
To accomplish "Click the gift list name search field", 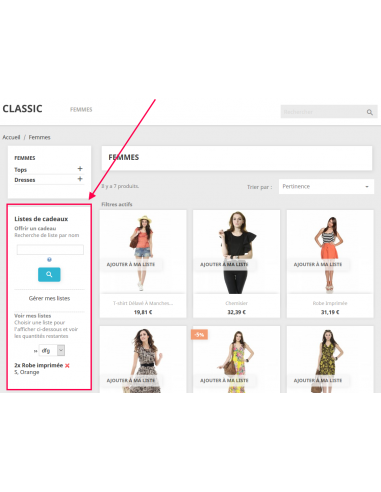I will pyautogui.click(x=50, y=250).
